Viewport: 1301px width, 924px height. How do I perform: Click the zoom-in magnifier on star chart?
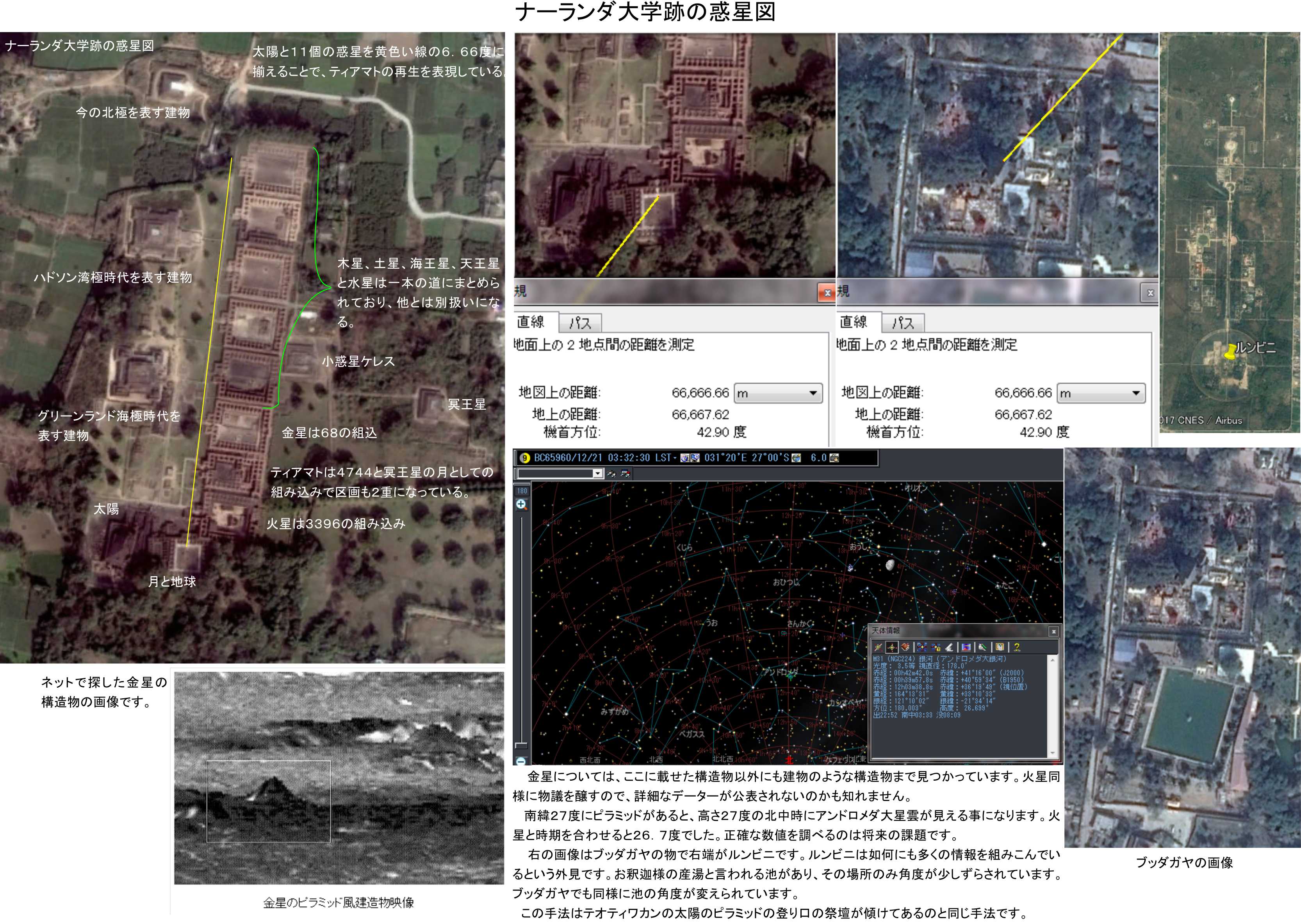[x=522, y=504]
